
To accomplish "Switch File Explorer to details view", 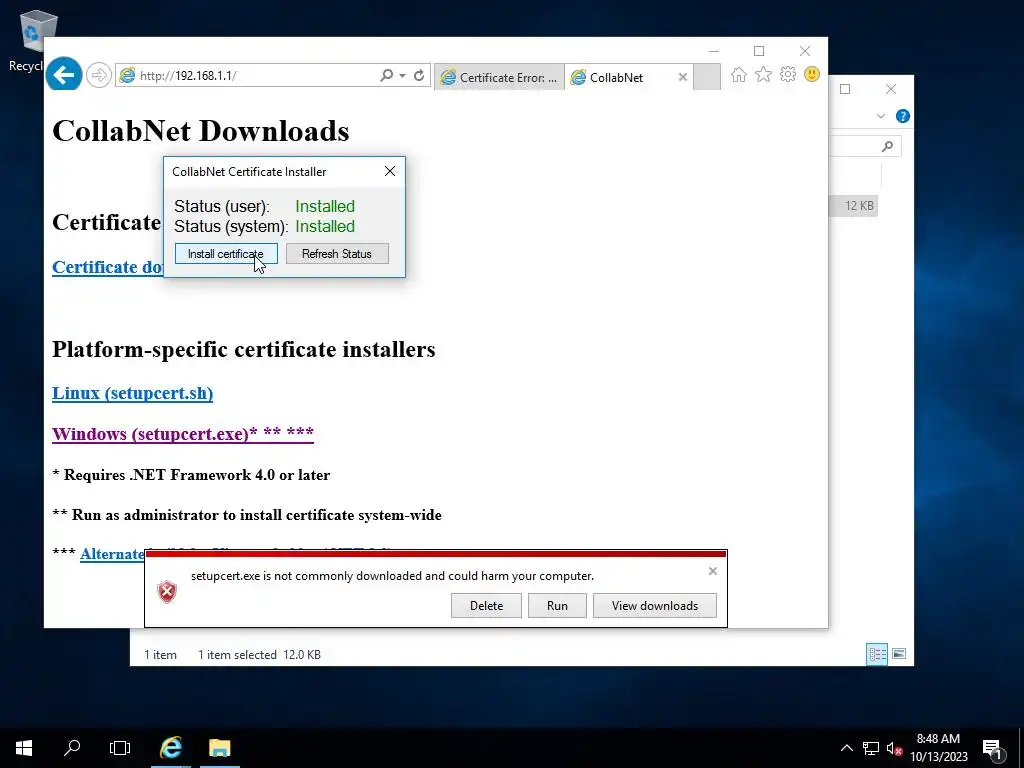I will (x=877, y=654).
